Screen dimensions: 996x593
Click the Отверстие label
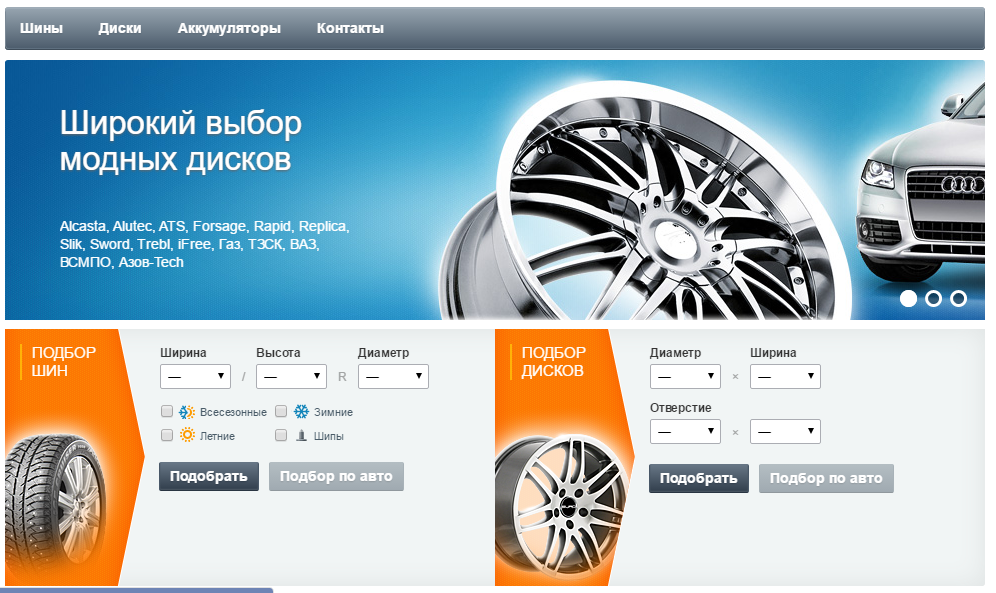click(680, 408)
